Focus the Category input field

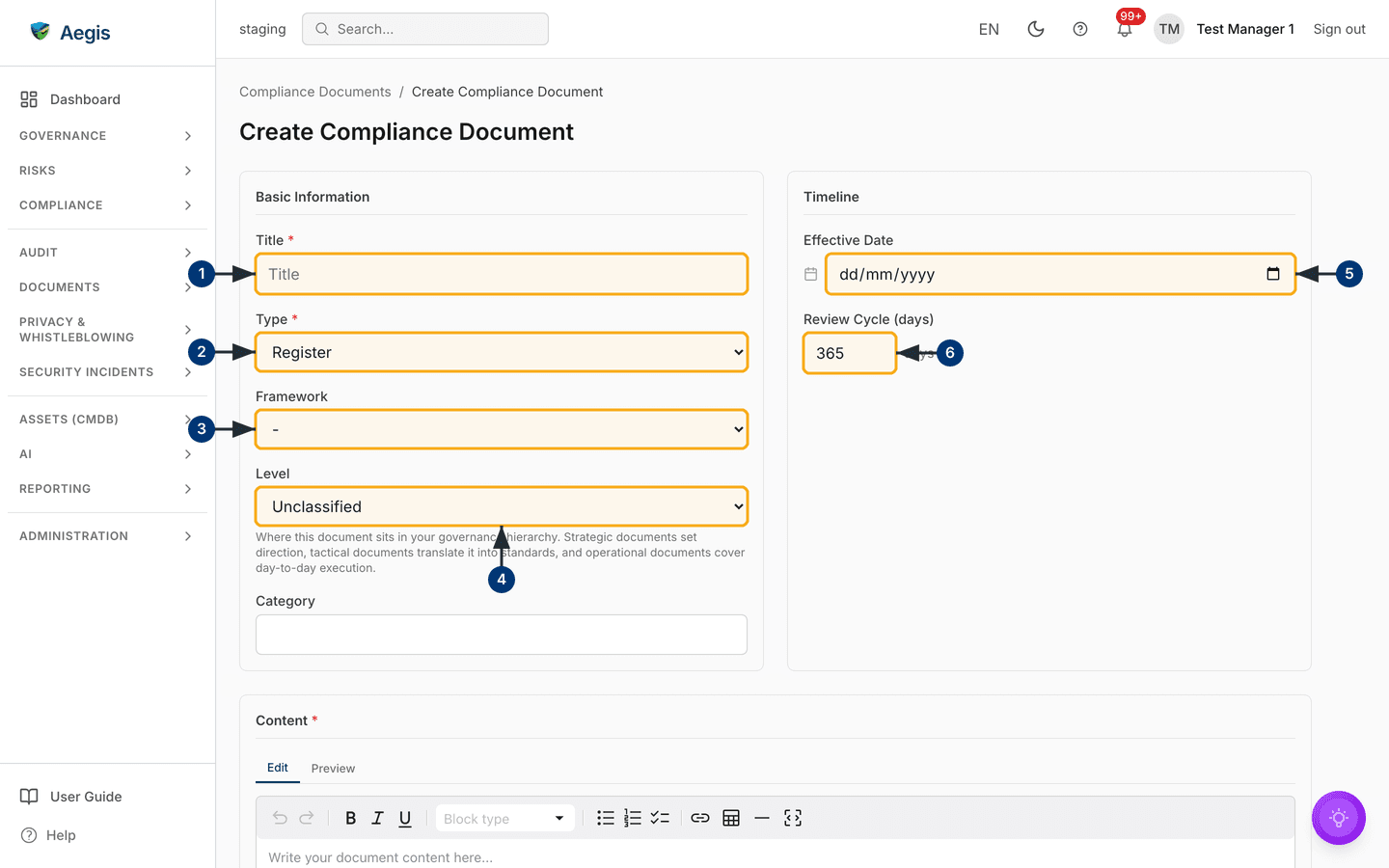pyautogui.click(x=502, y=635)
